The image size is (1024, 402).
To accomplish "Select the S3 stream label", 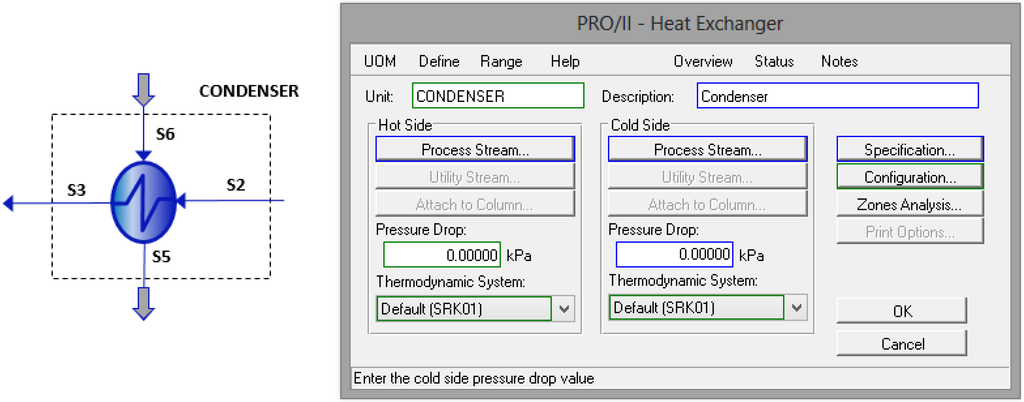I will coord(76,191).
